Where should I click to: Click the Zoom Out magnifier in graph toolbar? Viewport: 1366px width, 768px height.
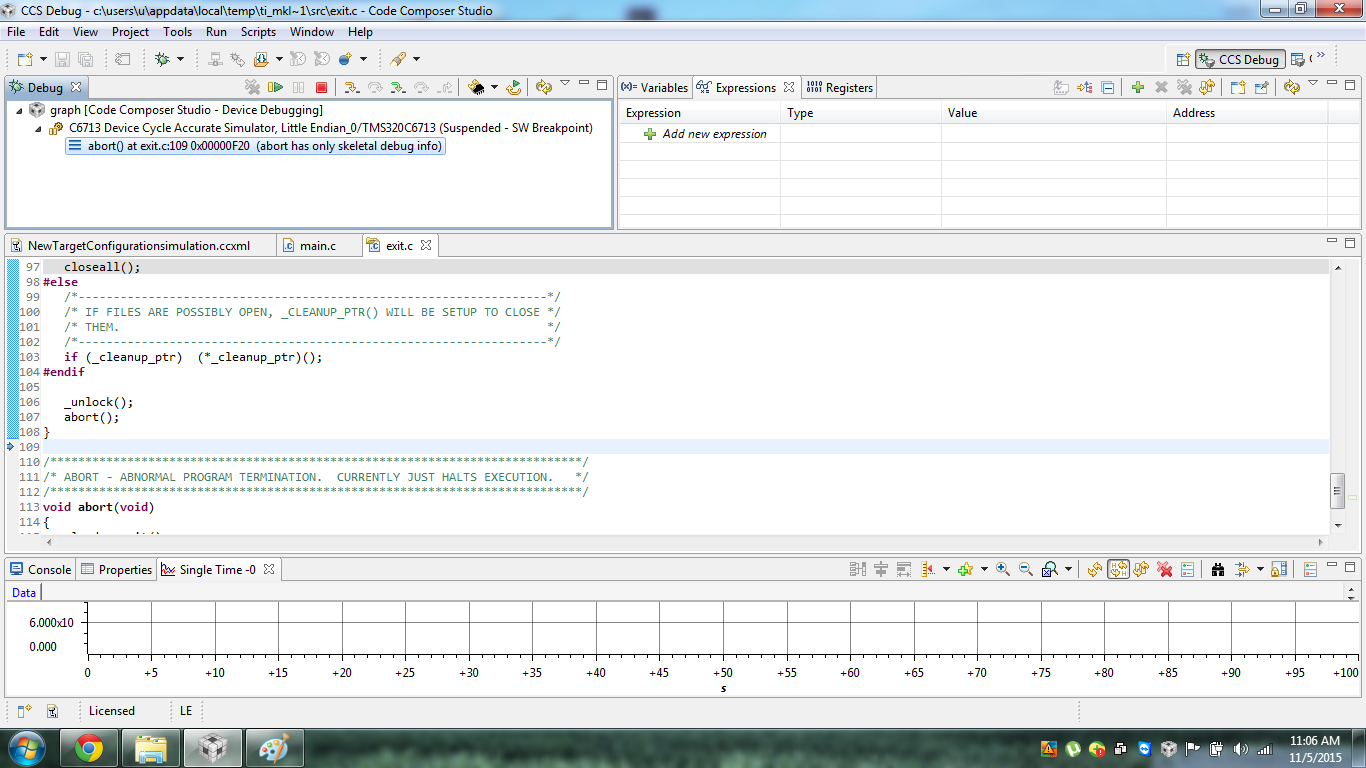click(1025, 569)
